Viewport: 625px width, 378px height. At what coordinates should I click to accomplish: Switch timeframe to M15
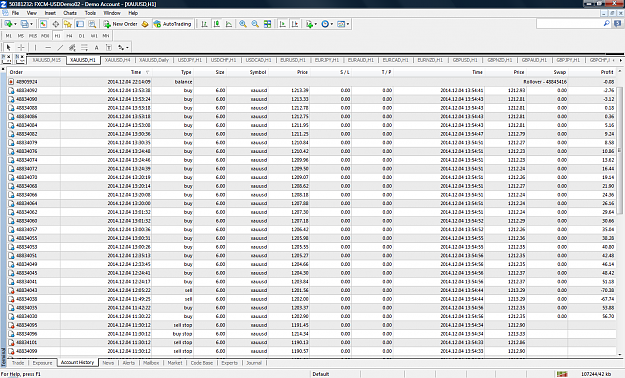click(x=33, y=36)
